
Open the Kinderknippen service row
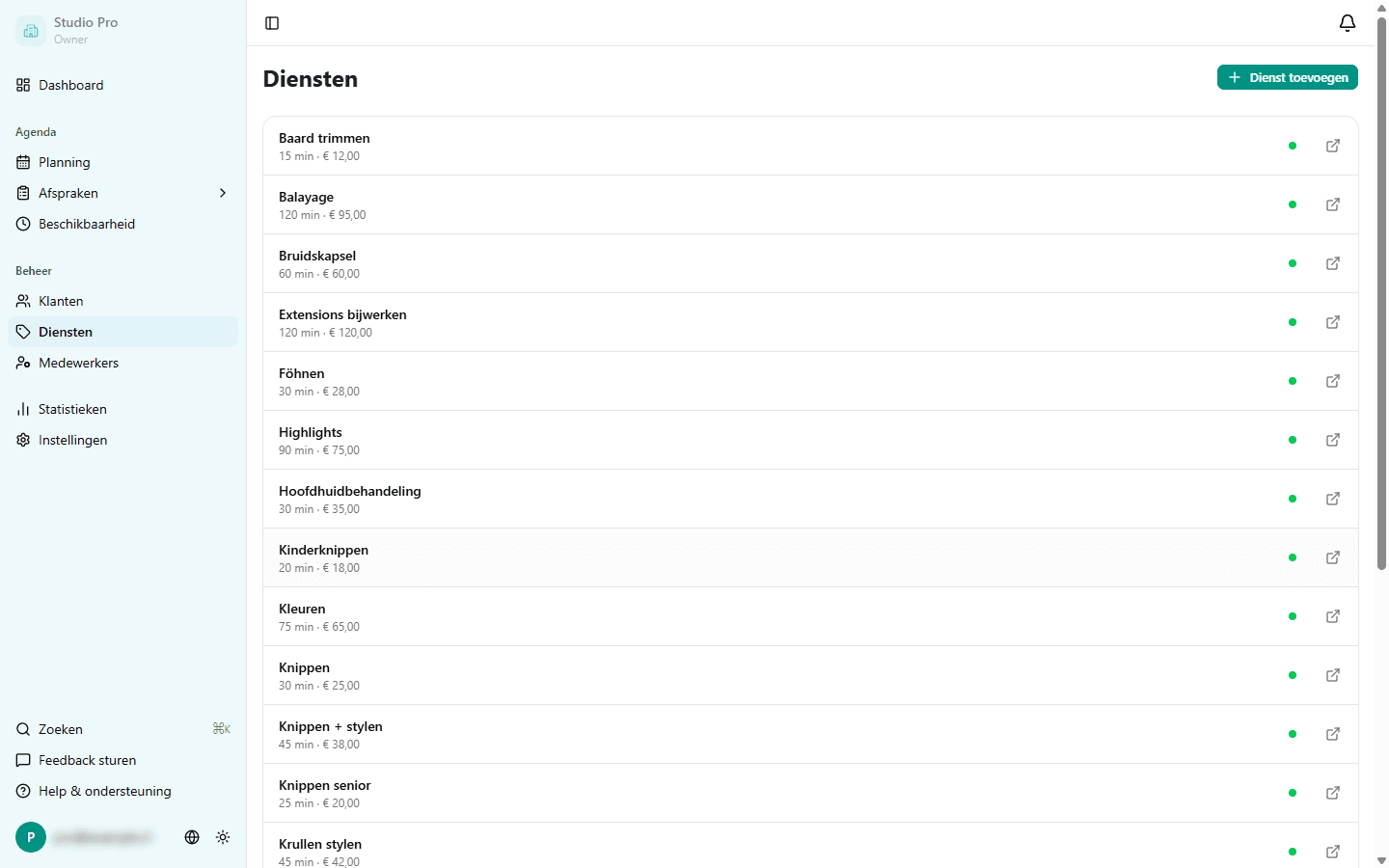point(810,557)
